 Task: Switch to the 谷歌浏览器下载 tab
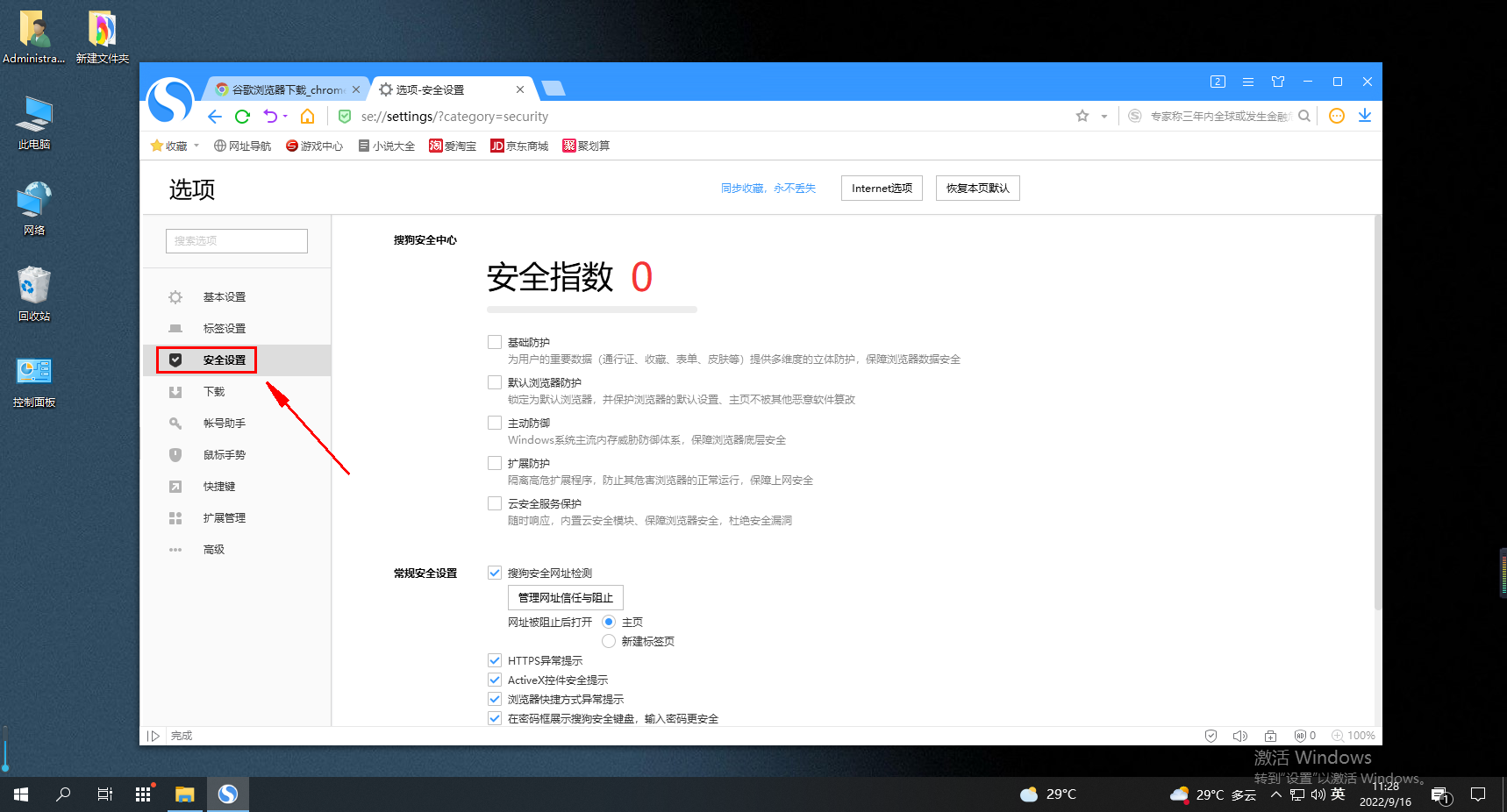point(287,89)
